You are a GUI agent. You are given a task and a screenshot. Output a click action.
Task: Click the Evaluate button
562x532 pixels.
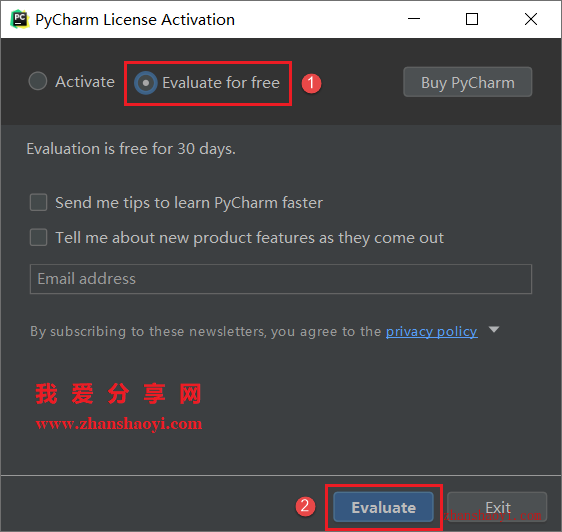[x=383, y=507]
